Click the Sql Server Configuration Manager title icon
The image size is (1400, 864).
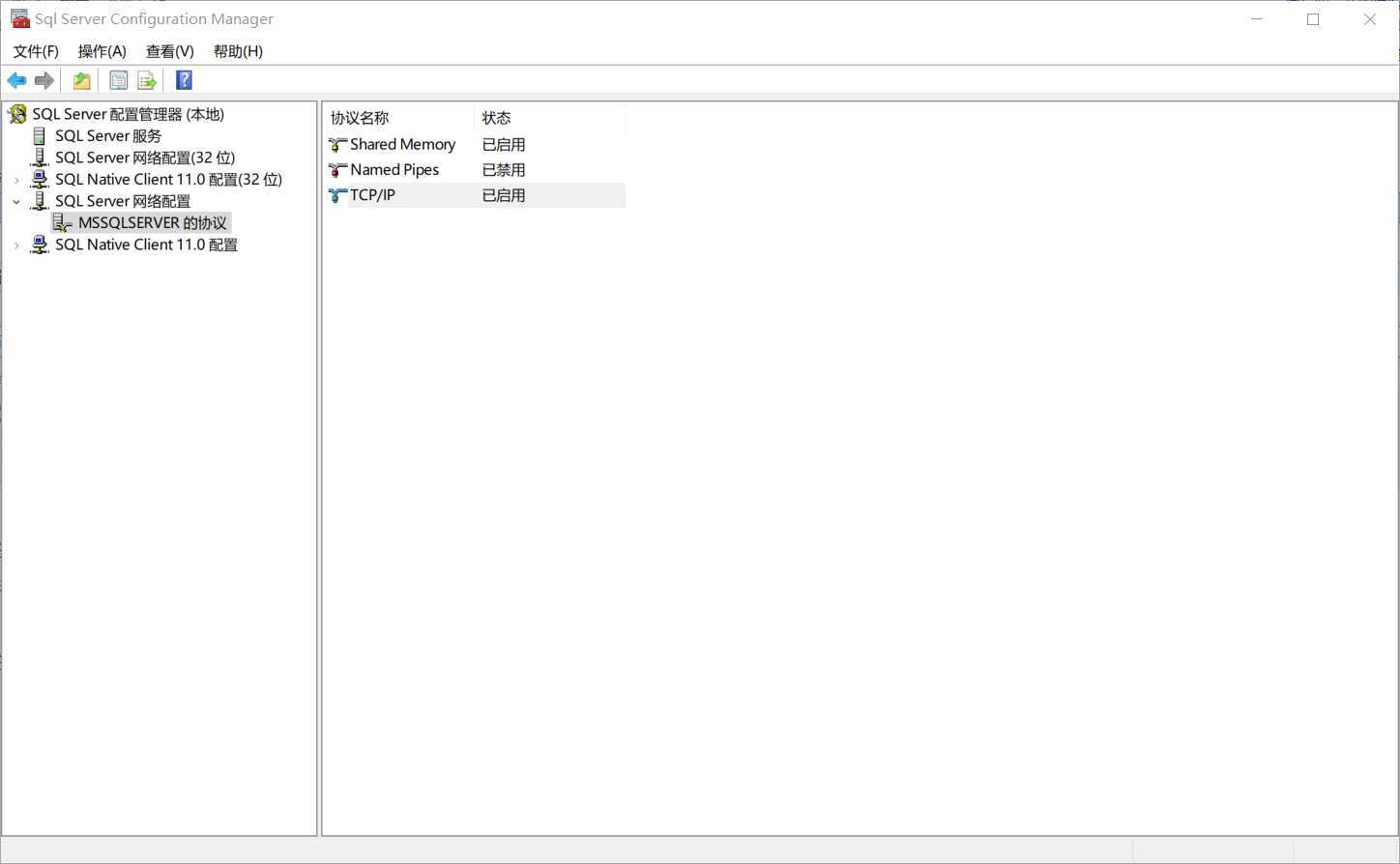19,18
